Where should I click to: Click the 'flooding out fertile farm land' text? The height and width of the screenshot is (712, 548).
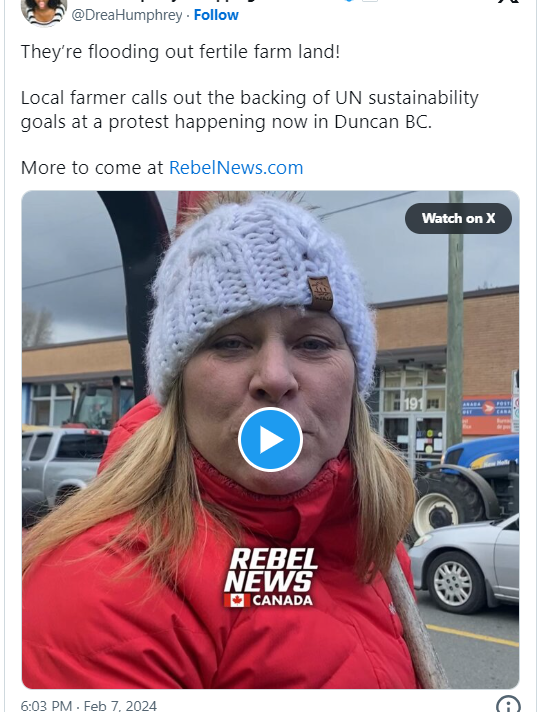(x=213, y=51)
